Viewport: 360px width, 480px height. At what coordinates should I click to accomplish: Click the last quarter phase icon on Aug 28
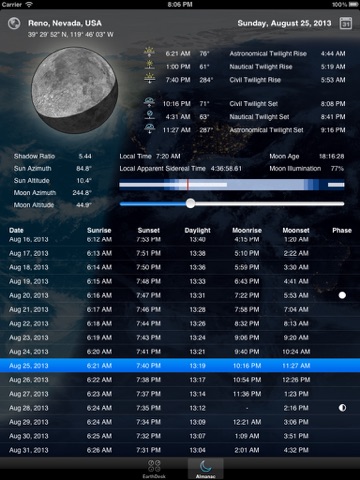[342, 408]
